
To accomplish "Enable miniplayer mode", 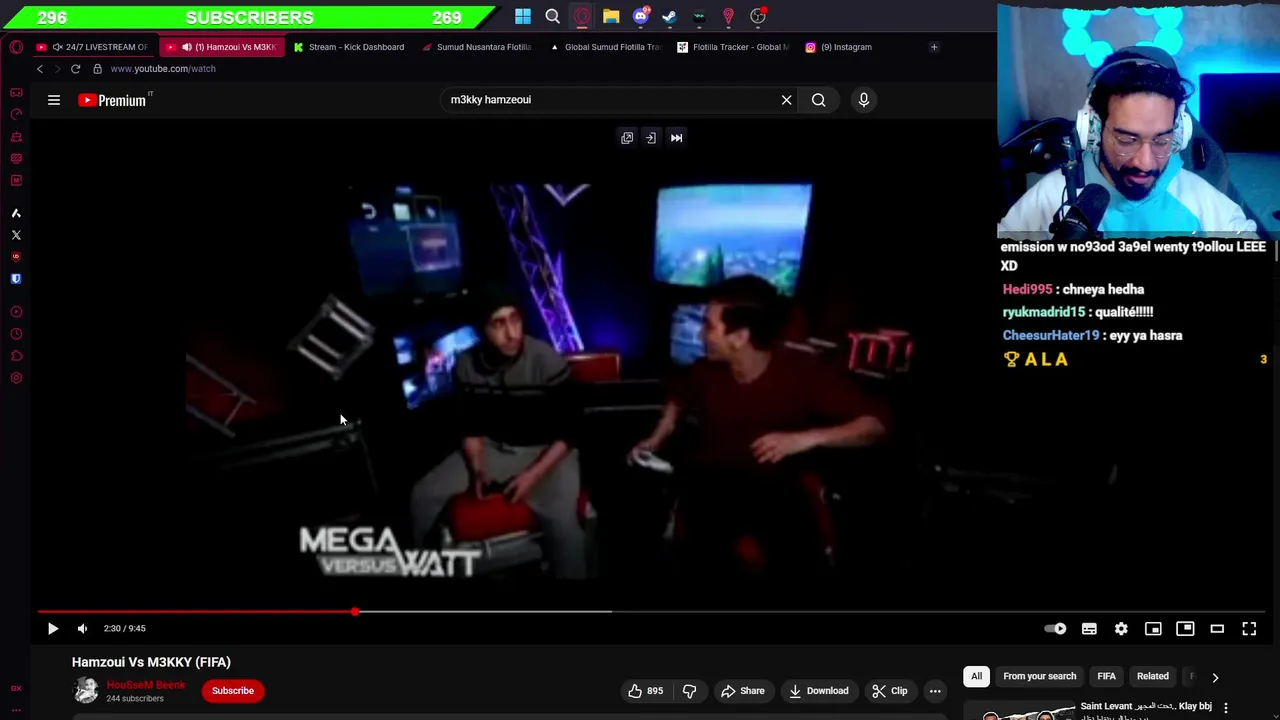I will tap(1153, 628).
